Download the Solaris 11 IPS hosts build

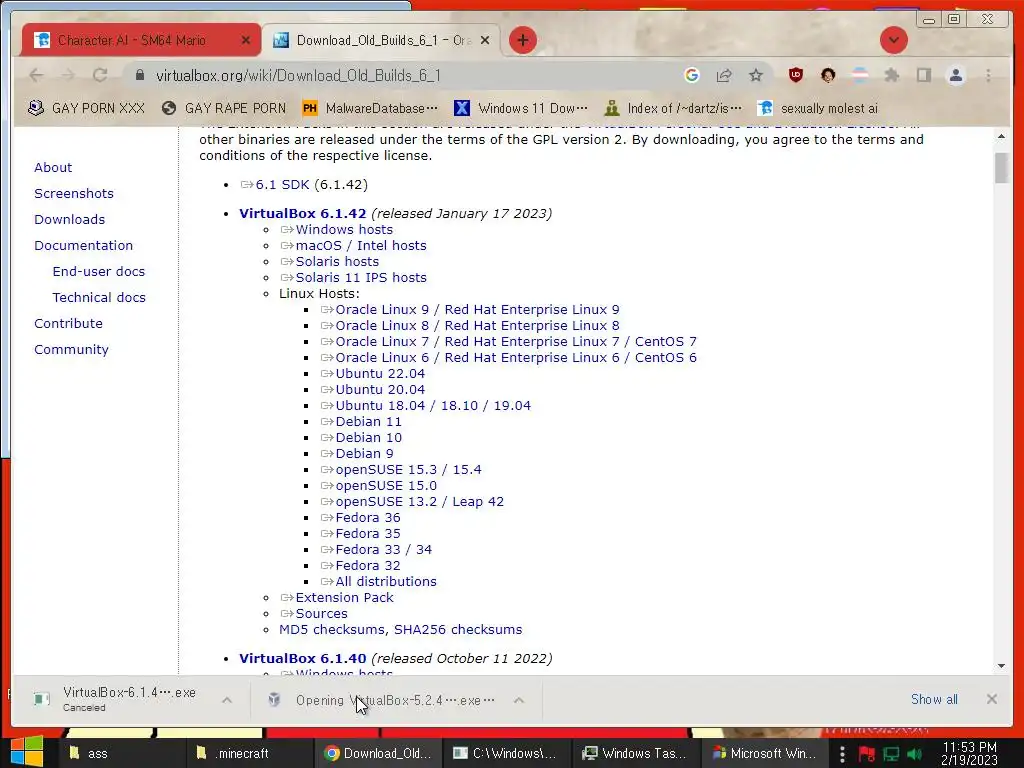(360, 278)
